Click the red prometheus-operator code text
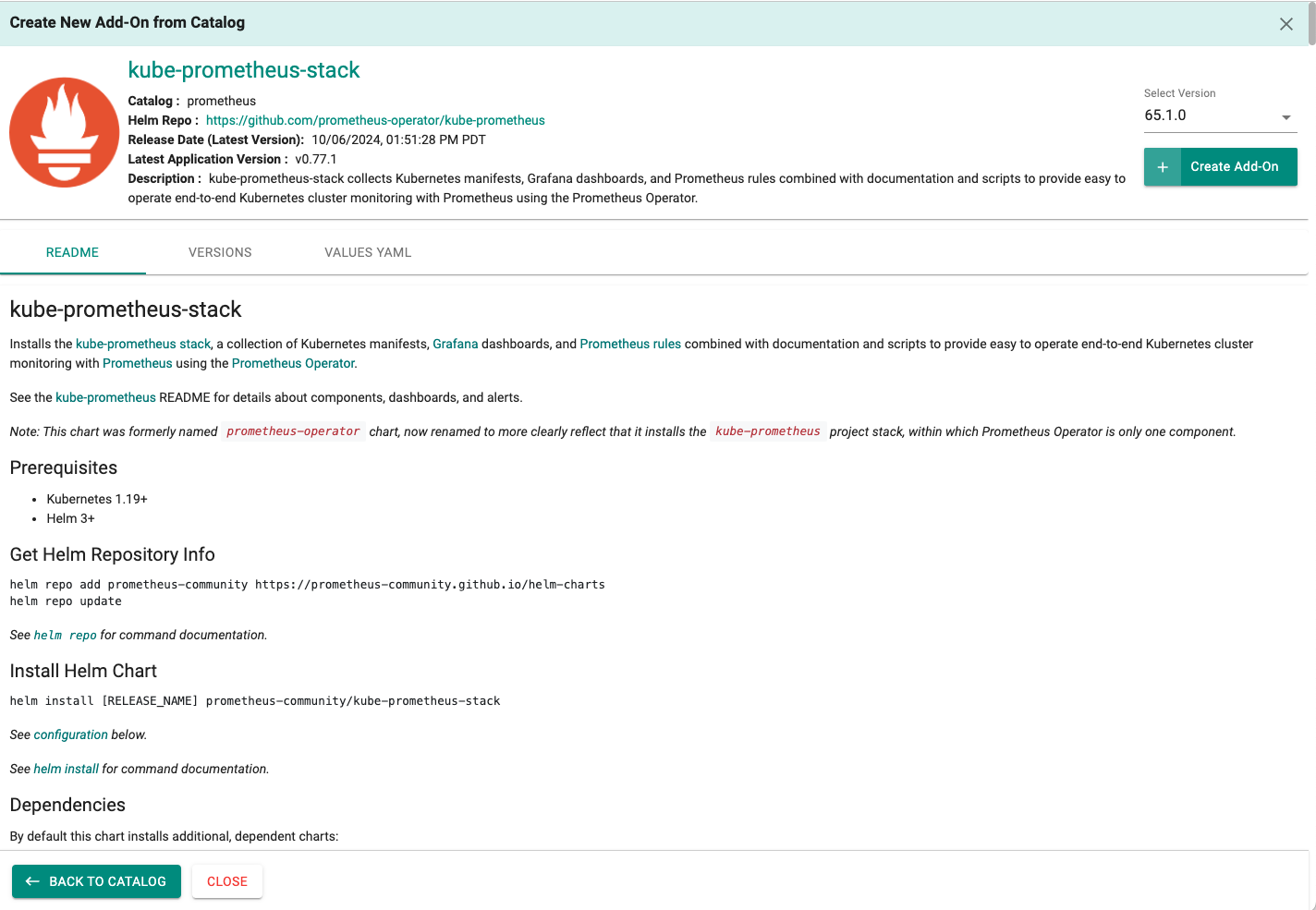The image size is (1316, 910). (x=293, y=431)
